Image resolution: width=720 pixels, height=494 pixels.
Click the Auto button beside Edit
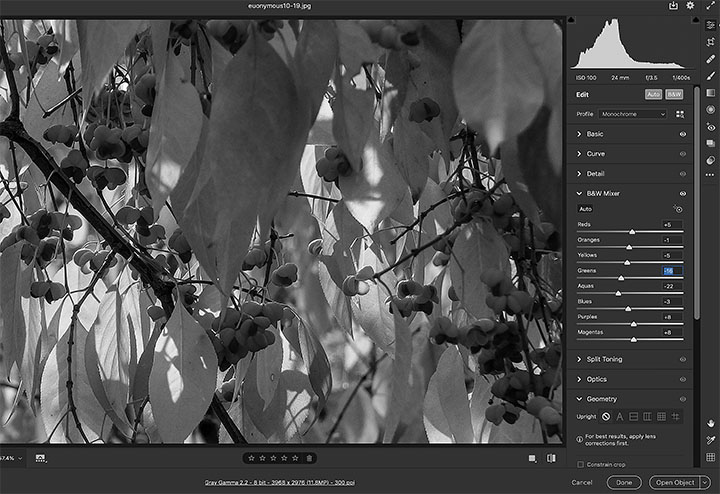pyautogui.click(x=653, y=94)
